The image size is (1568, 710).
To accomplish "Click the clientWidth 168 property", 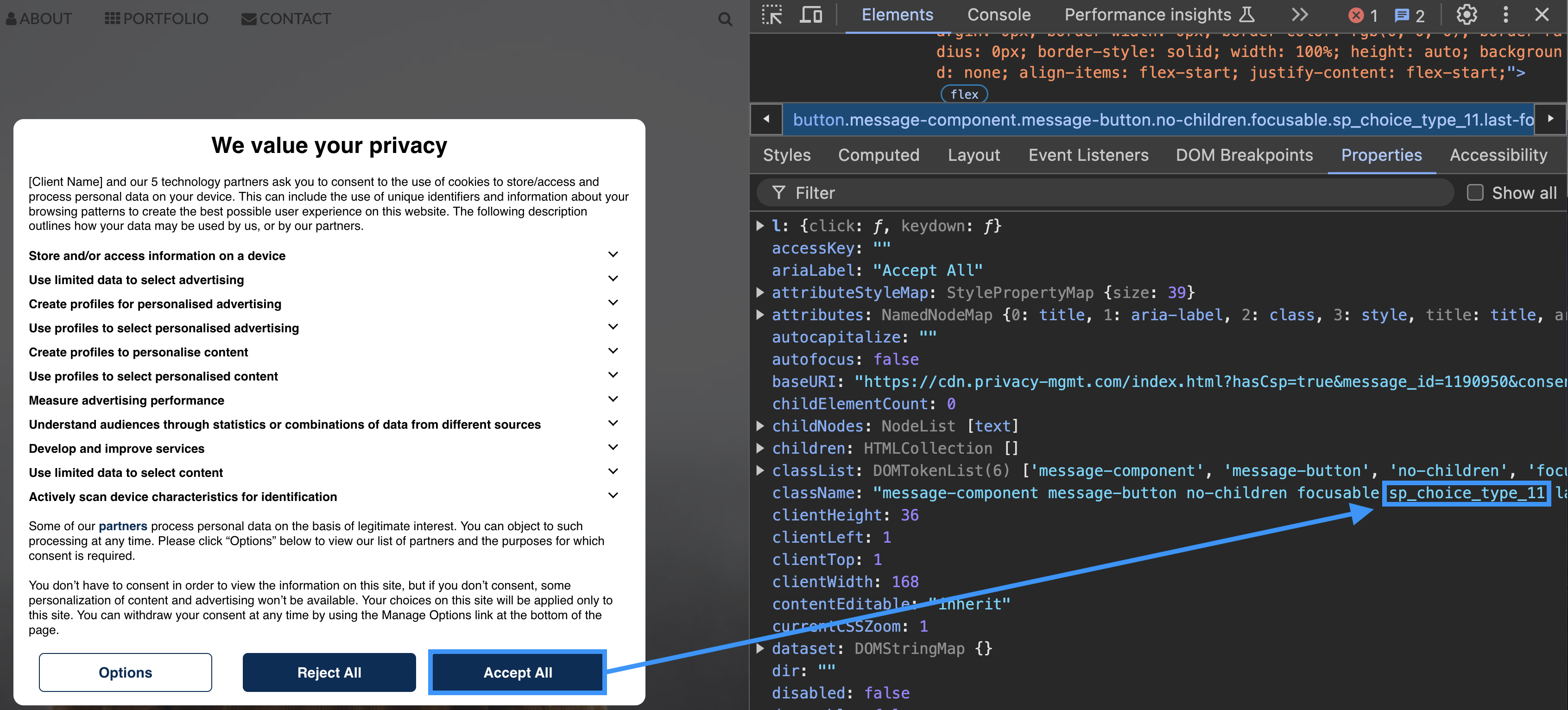I will pyautogui.click(x=845, y=582).
